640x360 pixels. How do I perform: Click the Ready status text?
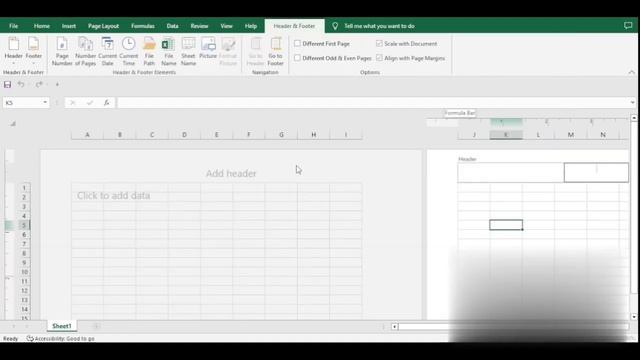(x=11, y=338)
